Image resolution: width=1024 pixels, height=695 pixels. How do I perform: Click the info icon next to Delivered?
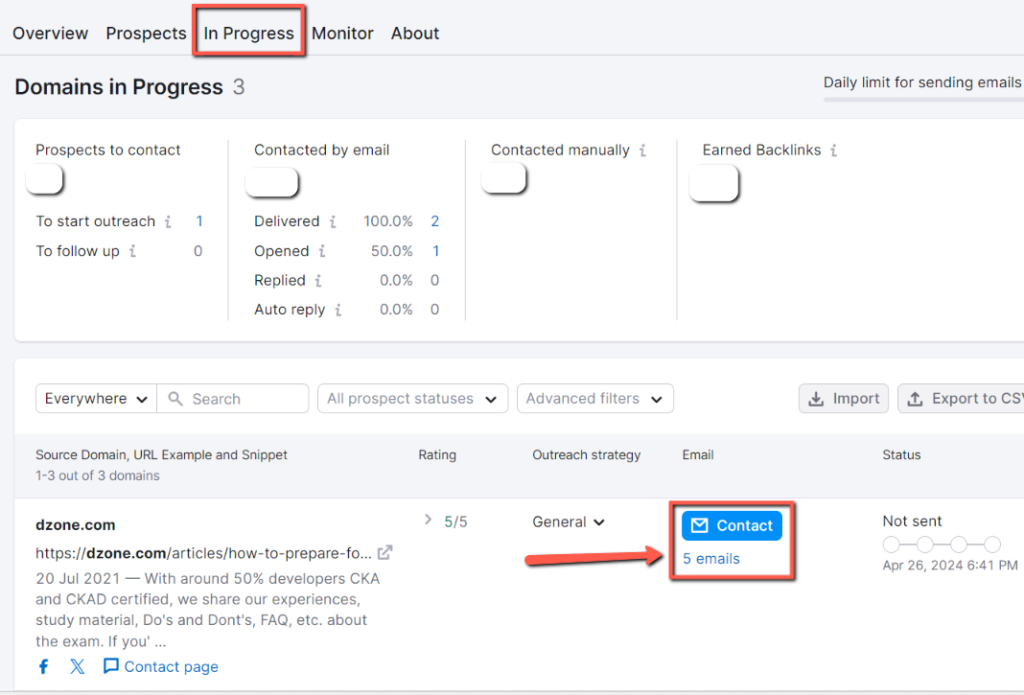pyautogui.click(x=332, y=221)
